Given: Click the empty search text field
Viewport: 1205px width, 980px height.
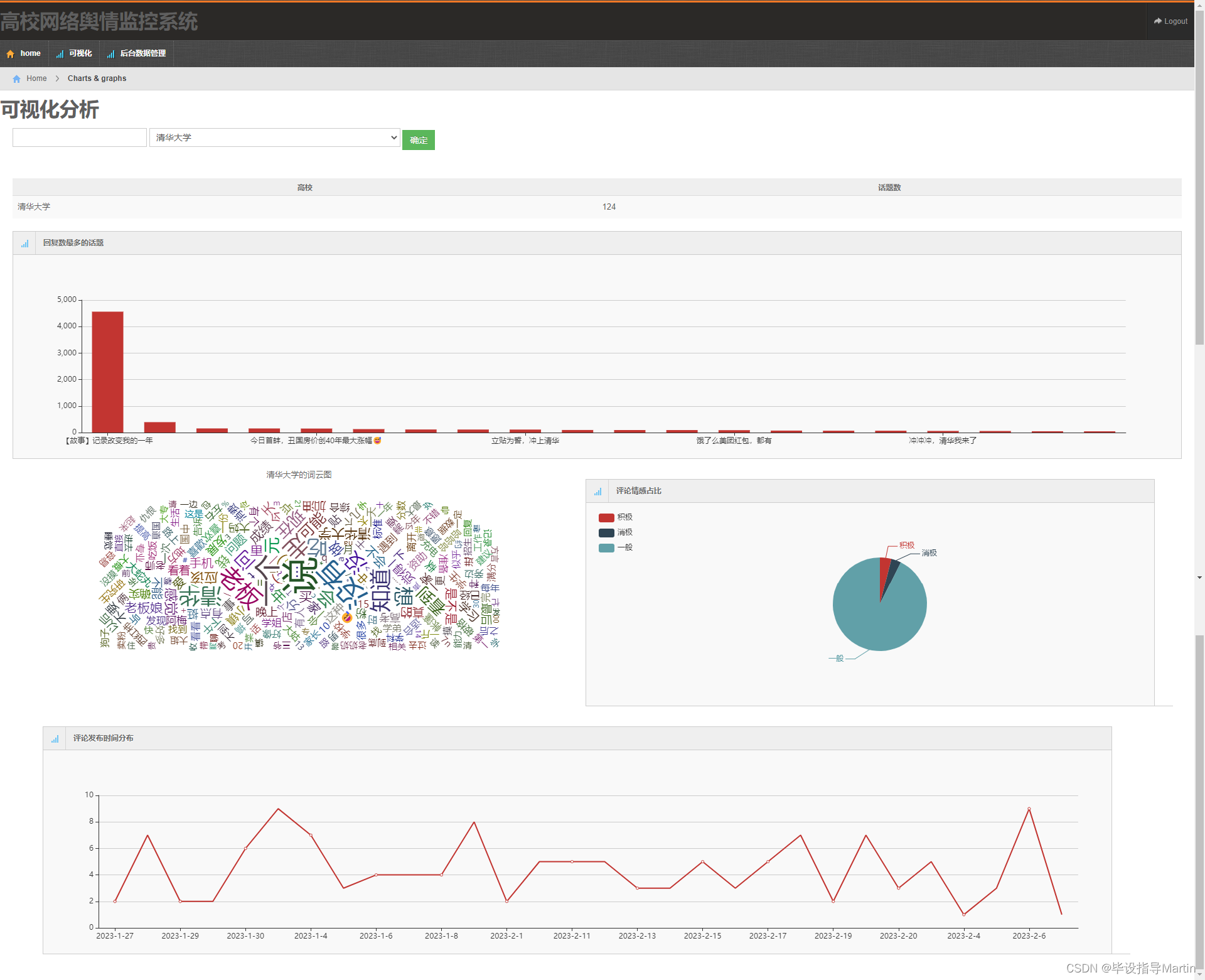Looking at the screenshot, I should pyautogui.click(x=80, y=137).
